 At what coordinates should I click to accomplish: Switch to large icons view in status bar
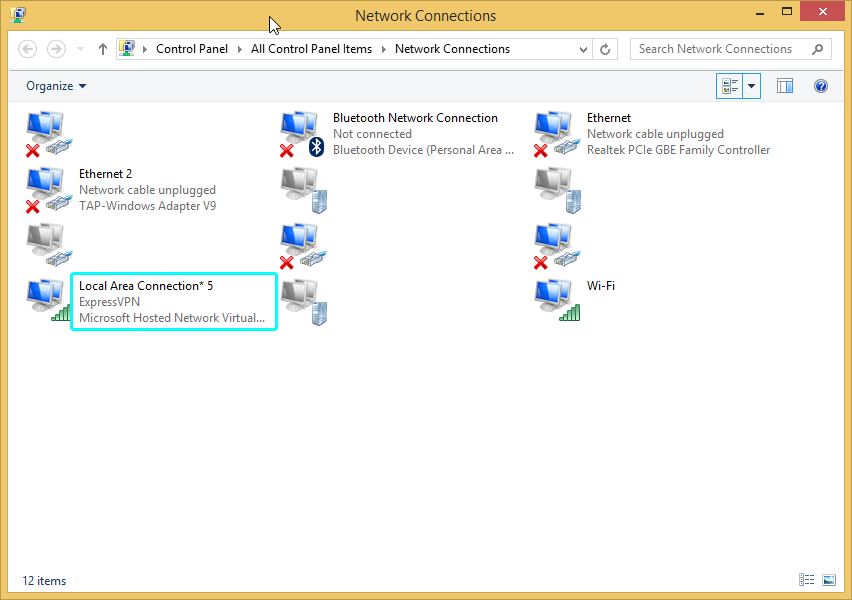[829, 580]
